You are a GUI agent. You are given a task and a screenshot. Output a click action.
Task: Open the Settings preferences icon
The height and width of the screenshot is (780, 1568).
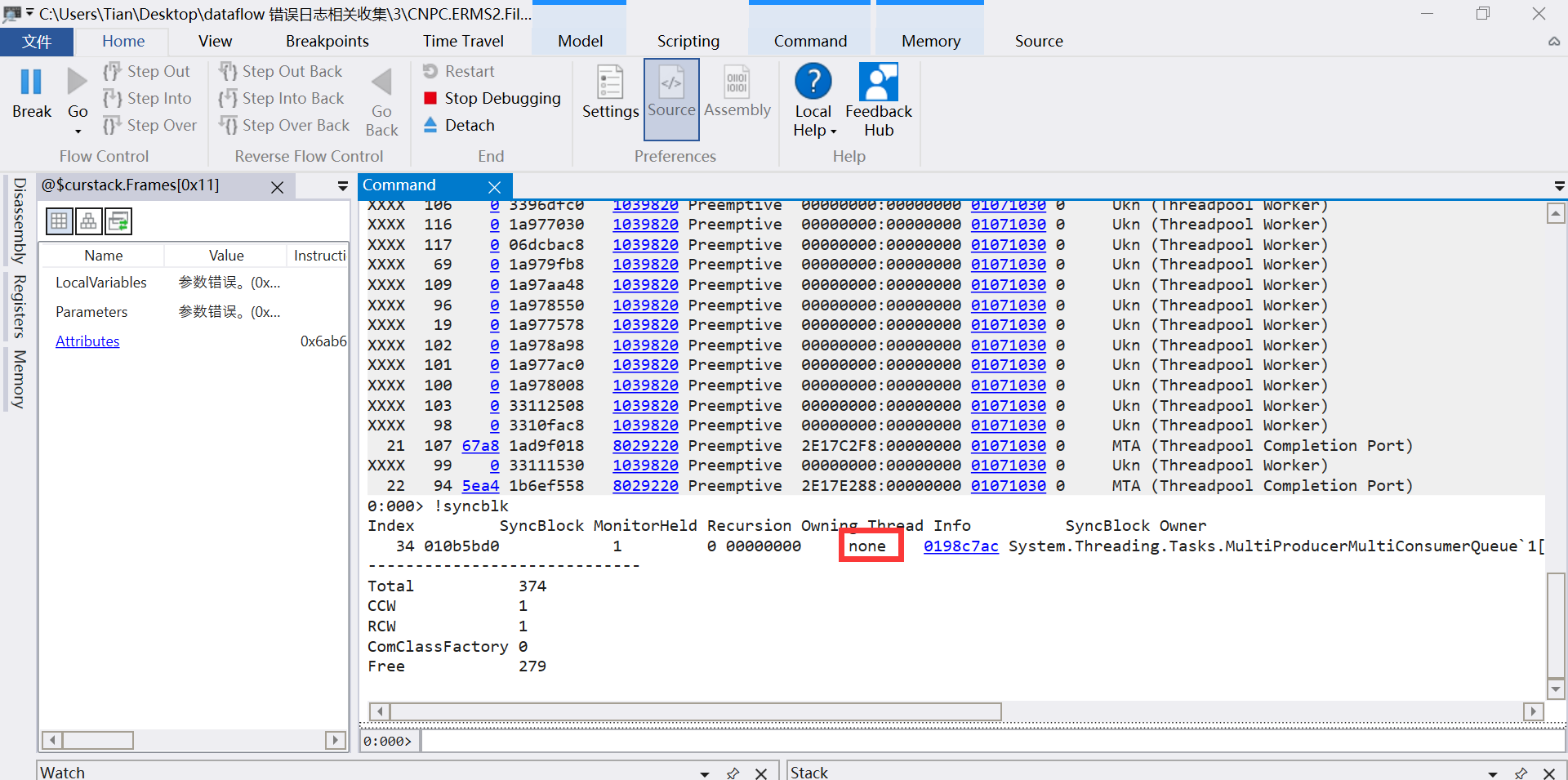pyautogui.click(x=610, y=82)
